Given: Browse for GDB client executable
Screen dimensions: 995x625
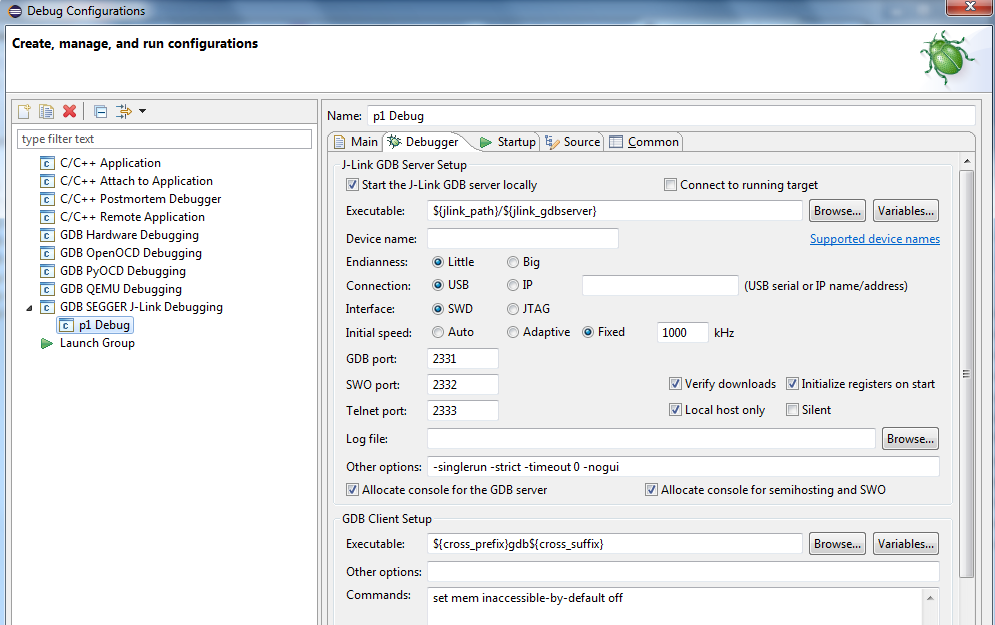Looking at the screenshot, I should (837, 544).
